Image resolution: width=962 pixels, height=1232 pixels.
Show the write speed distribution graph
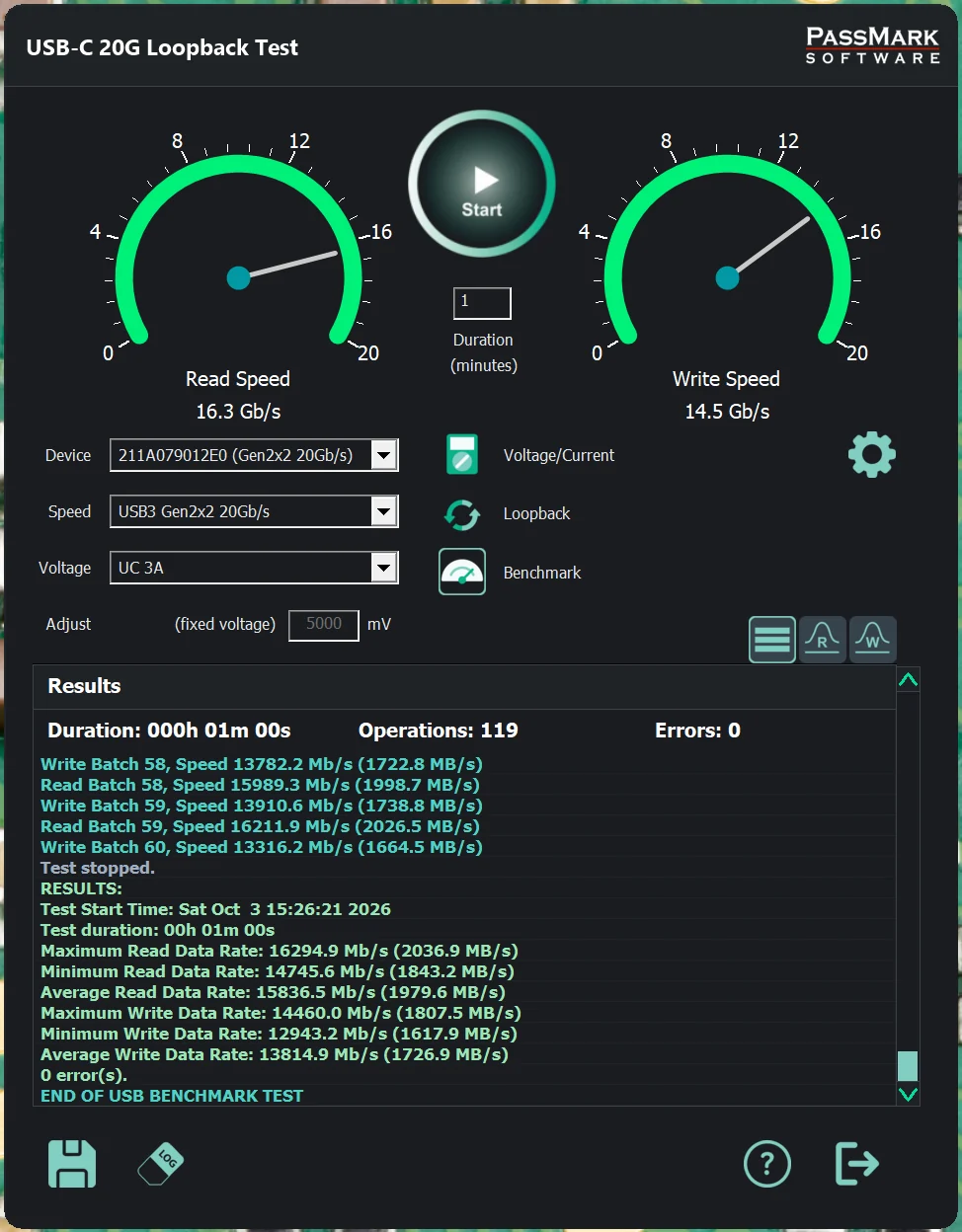click(873, 639)
